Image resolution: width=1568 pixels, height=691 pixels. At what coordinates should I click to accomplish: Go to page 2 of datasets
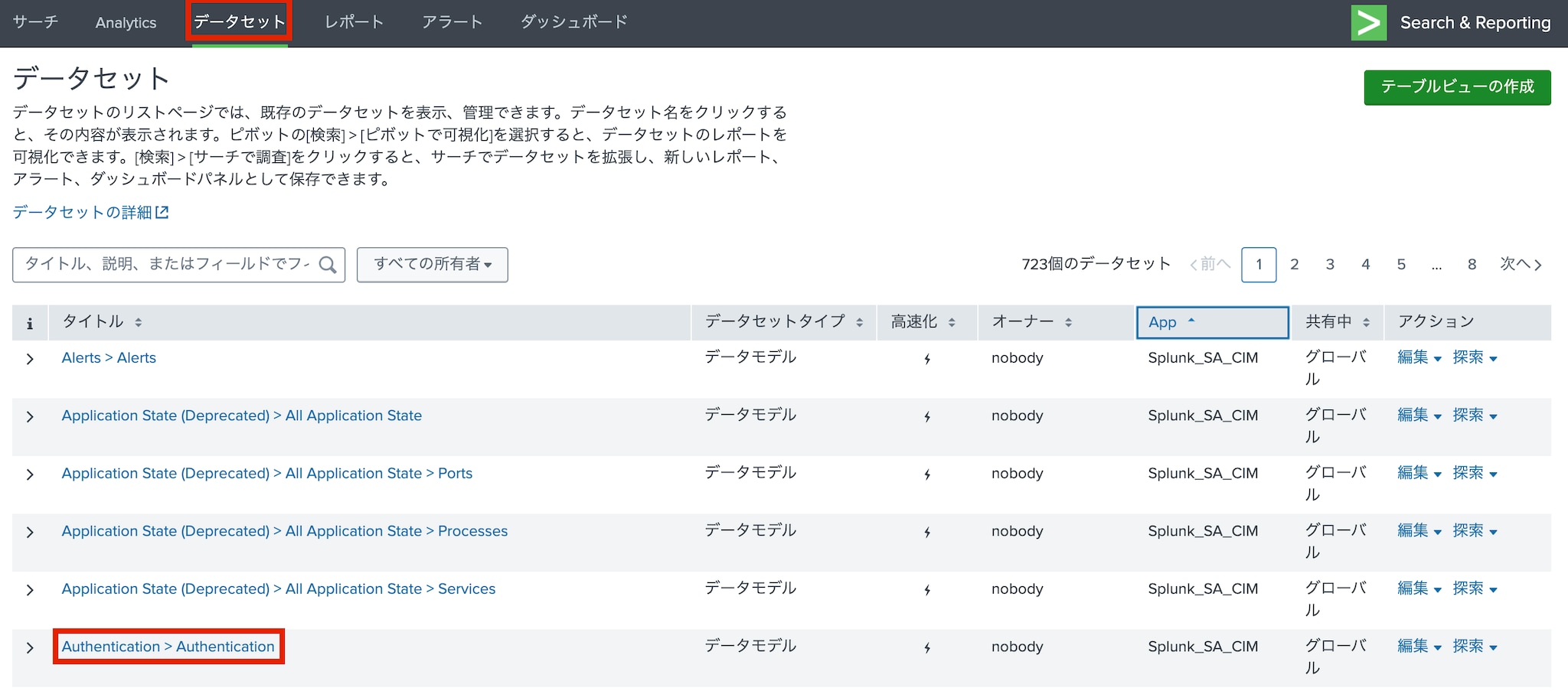coord(1295,265)
